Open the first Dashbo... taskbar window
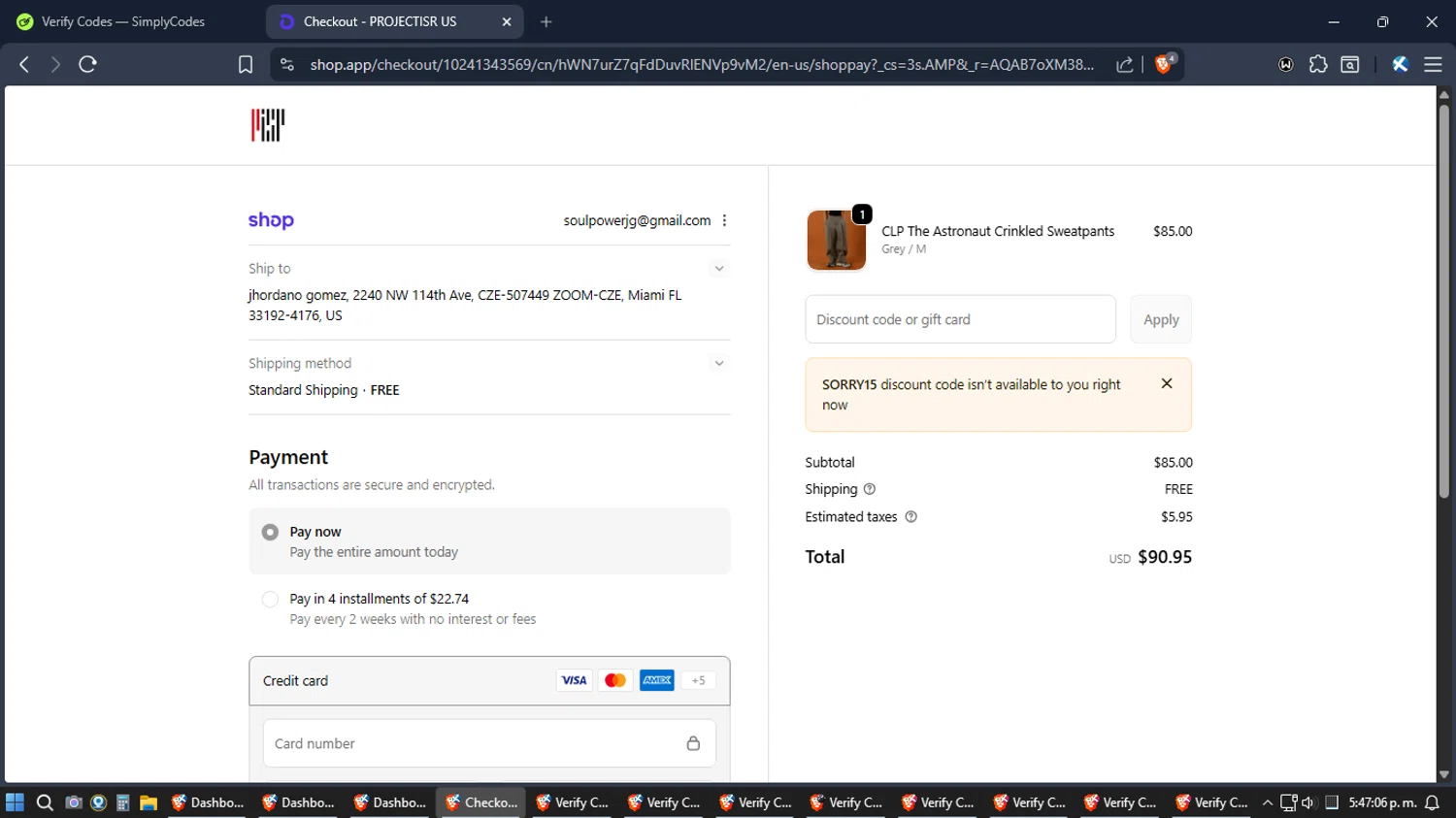 click(207, 802)
